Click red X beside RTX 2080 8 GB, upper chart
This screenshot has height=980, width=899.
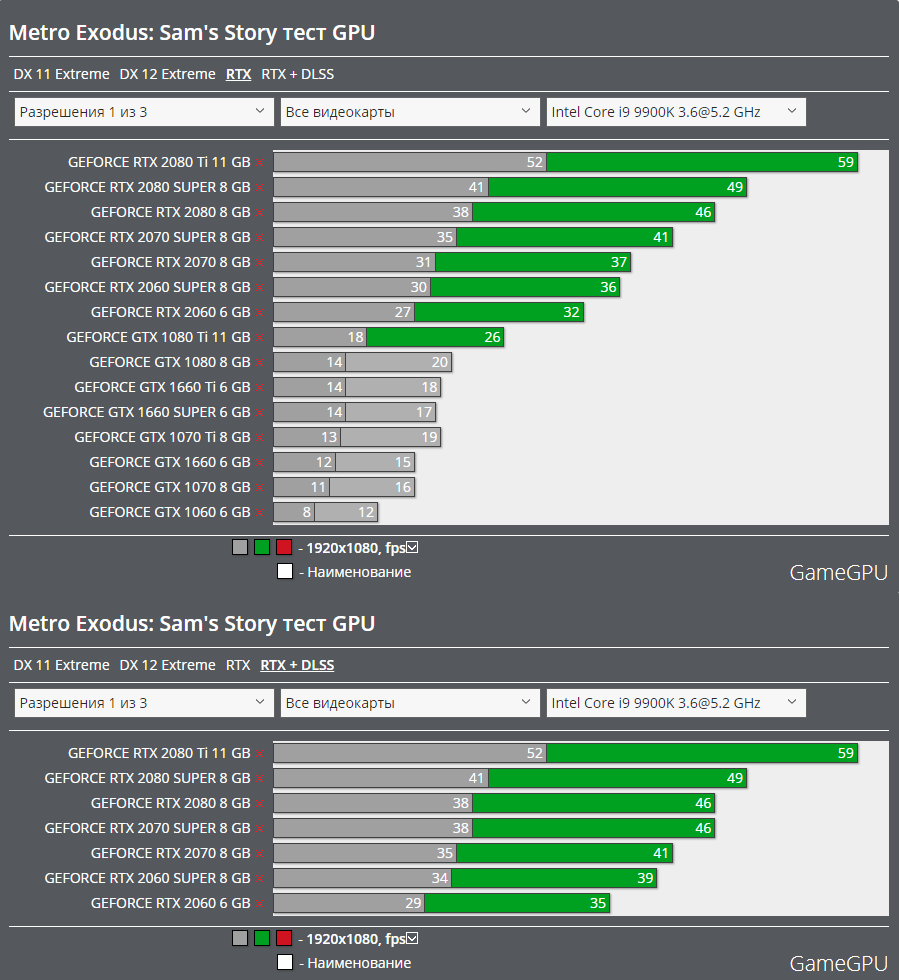pyautogui.click(x=259, y=212)
